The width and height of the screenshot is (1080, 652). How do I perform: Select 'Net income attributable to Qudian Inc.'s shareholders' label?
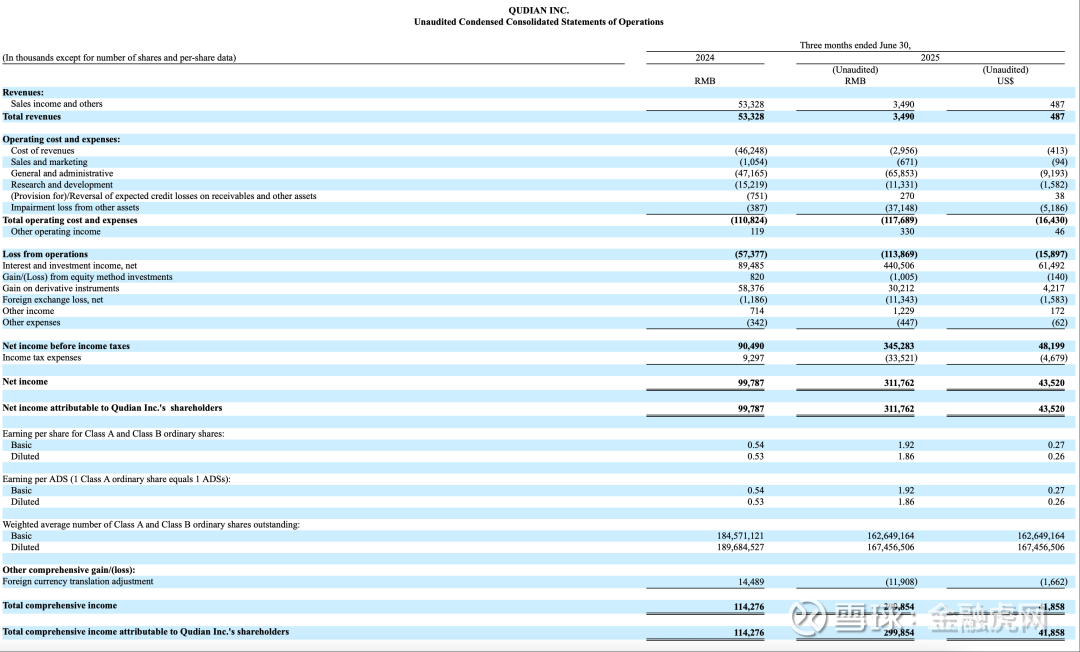pos(112,408)
